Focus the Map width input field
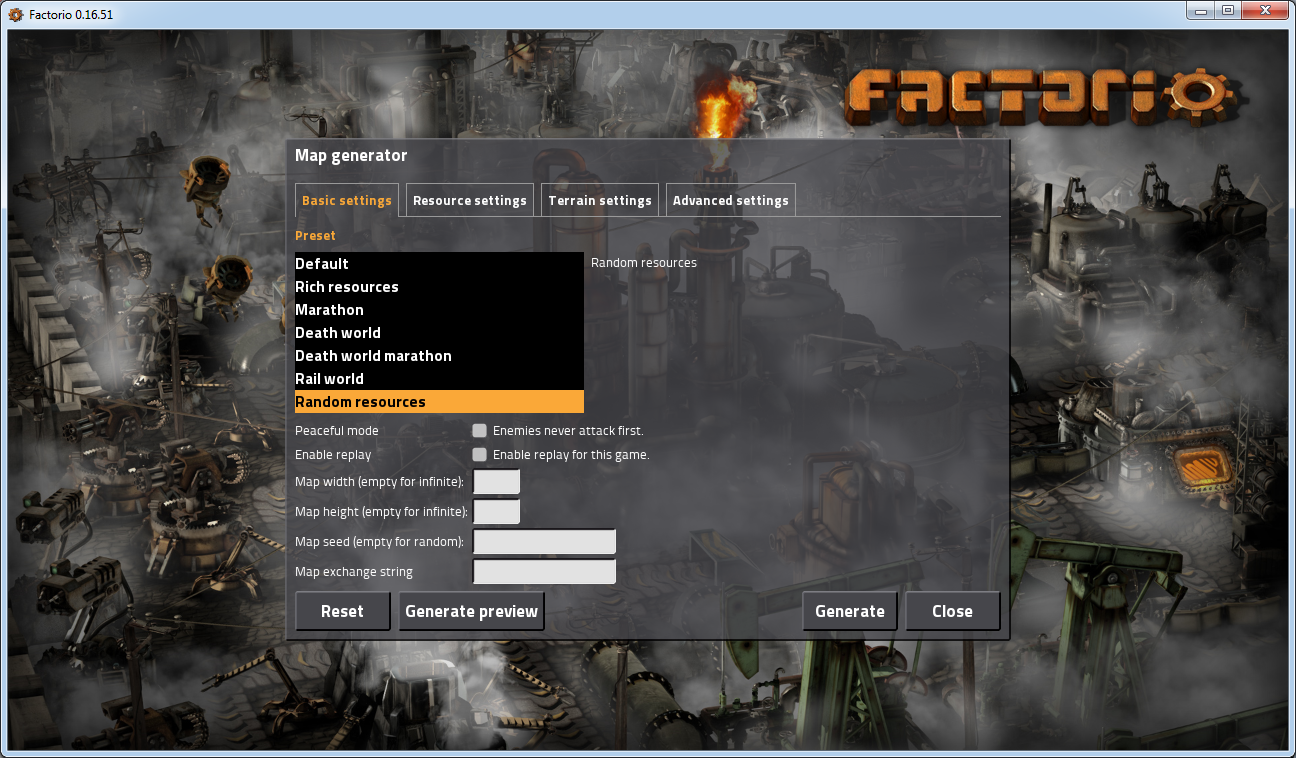Viewport: 1296px width, 758px height. point(496,482)
